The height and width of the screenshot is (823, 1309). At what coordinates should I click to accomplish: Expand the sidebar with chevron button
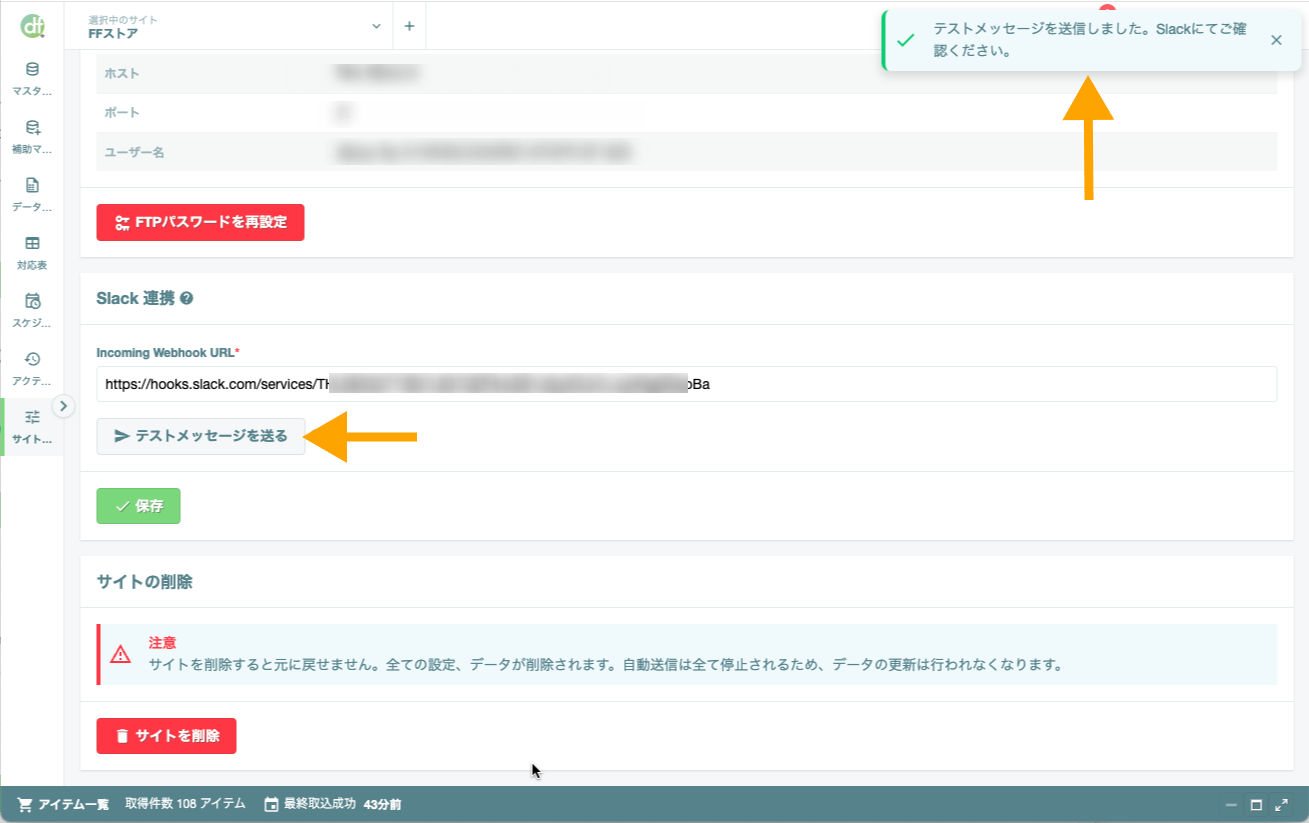coord(63,406)
